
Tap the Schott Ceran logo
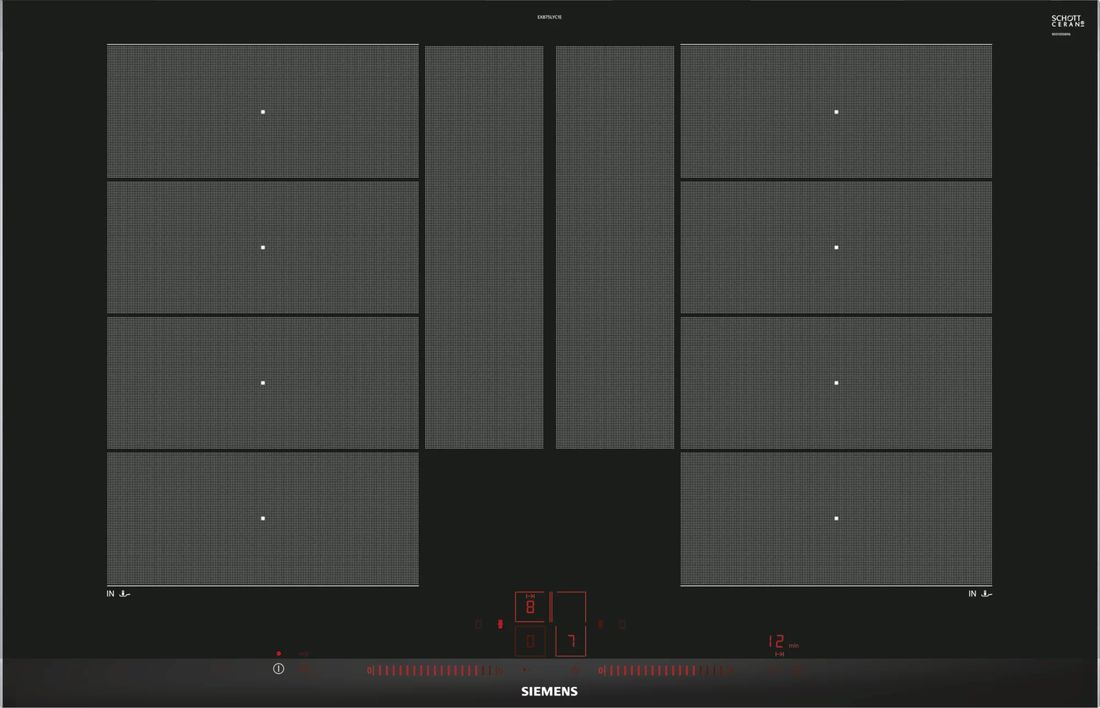pos(1067,21)
